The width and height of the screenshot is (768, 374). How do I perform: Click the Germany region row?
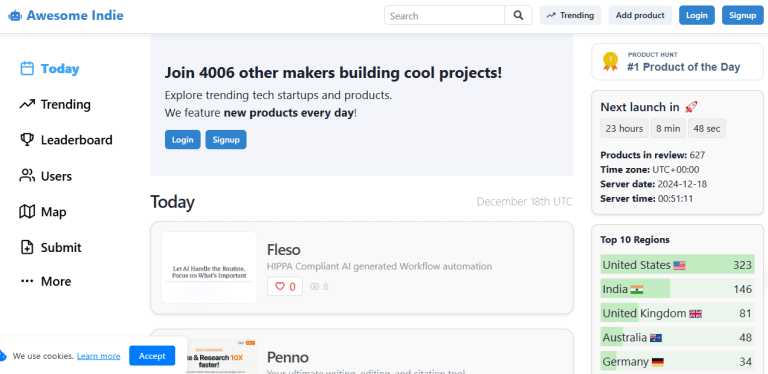(x=677, y=362)
